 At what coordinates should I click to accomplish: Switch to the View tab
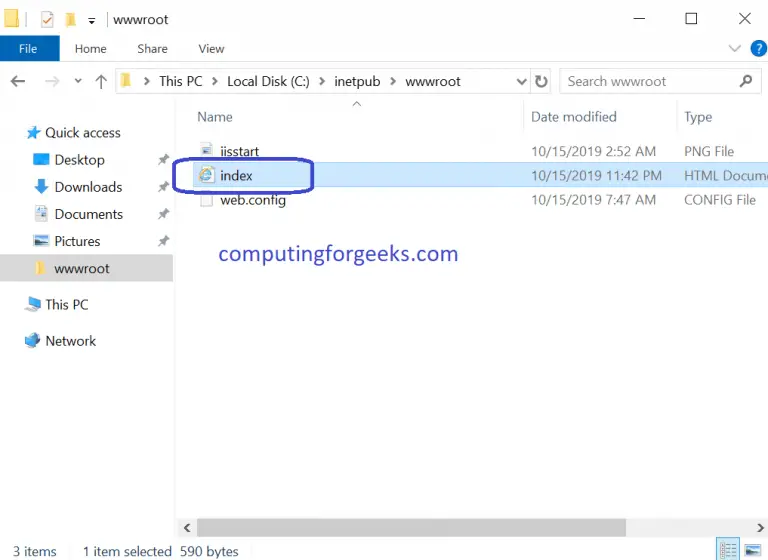pyautogui.click(x=211, y=48)
